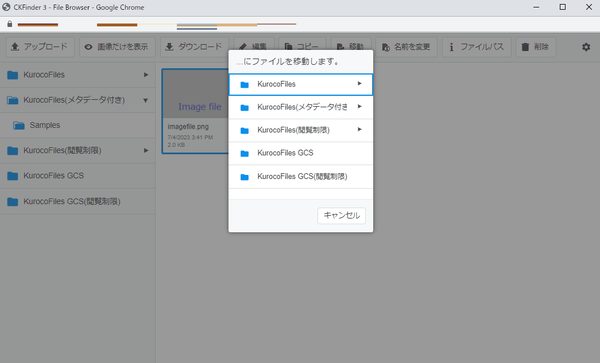The image size is (600, 363).
Task: Click the upload arrow icon in the toolbar
Action: tap(15, 47)
